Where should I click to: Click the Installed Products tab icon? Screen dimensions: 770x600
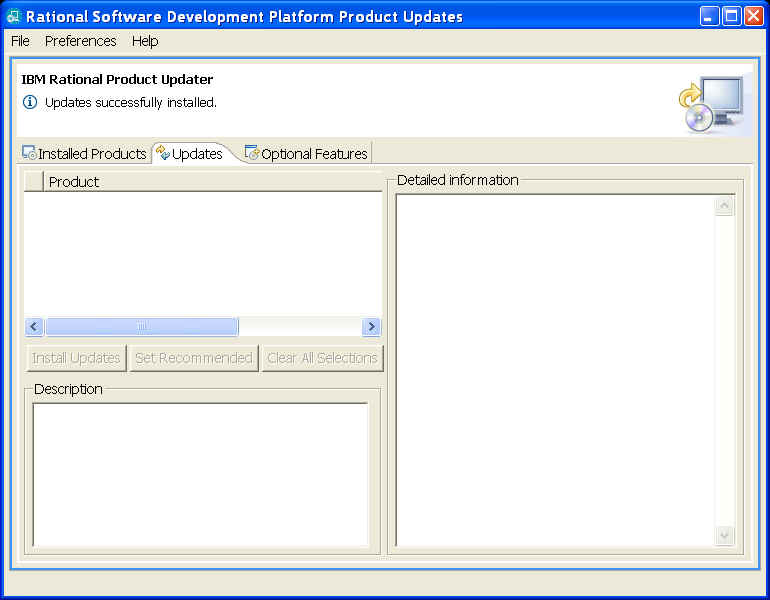[x=29, y=153]
